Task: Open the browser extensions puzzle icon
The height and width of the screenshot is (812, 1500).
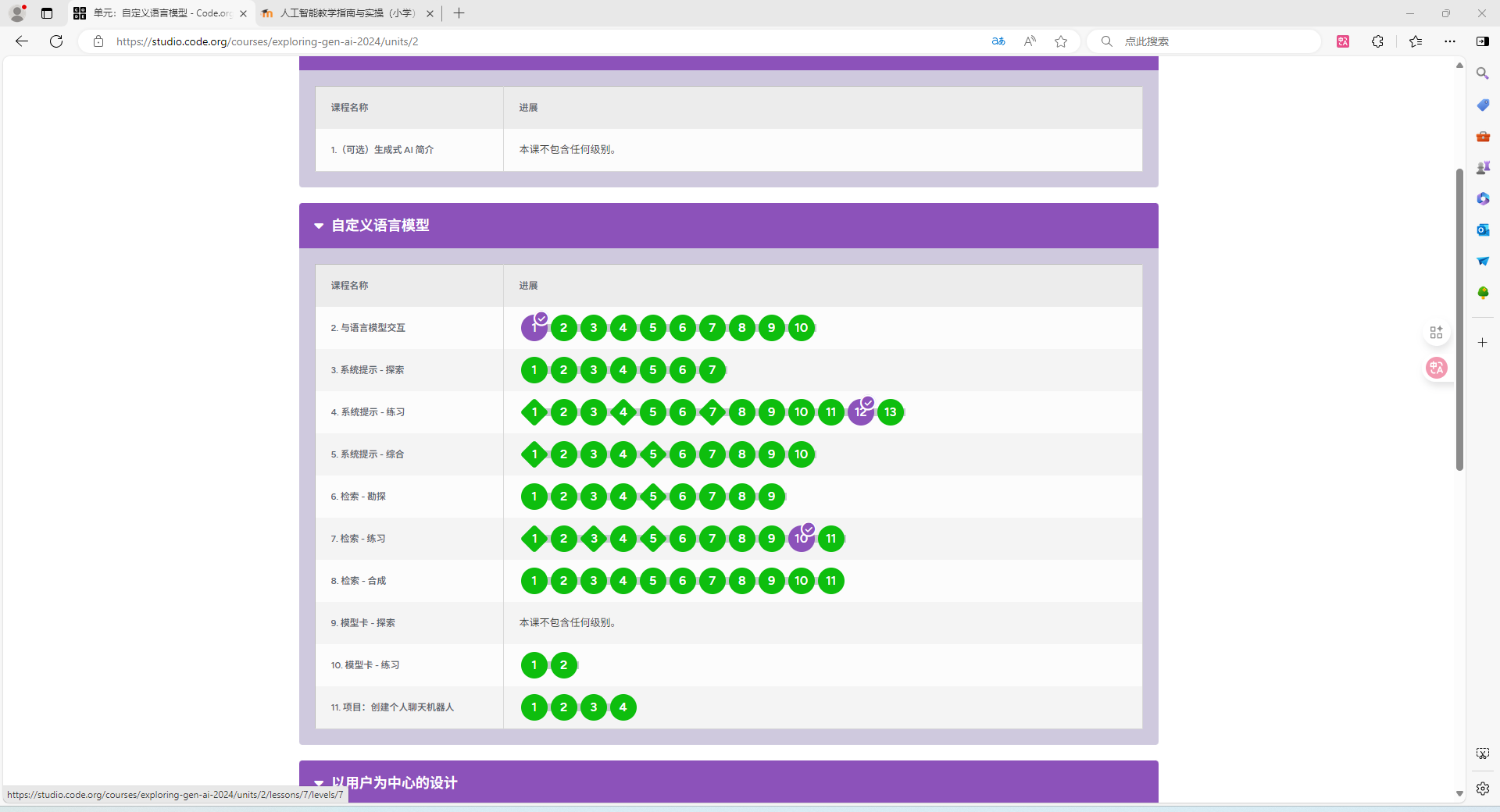Action: (x=1377, y=41)
